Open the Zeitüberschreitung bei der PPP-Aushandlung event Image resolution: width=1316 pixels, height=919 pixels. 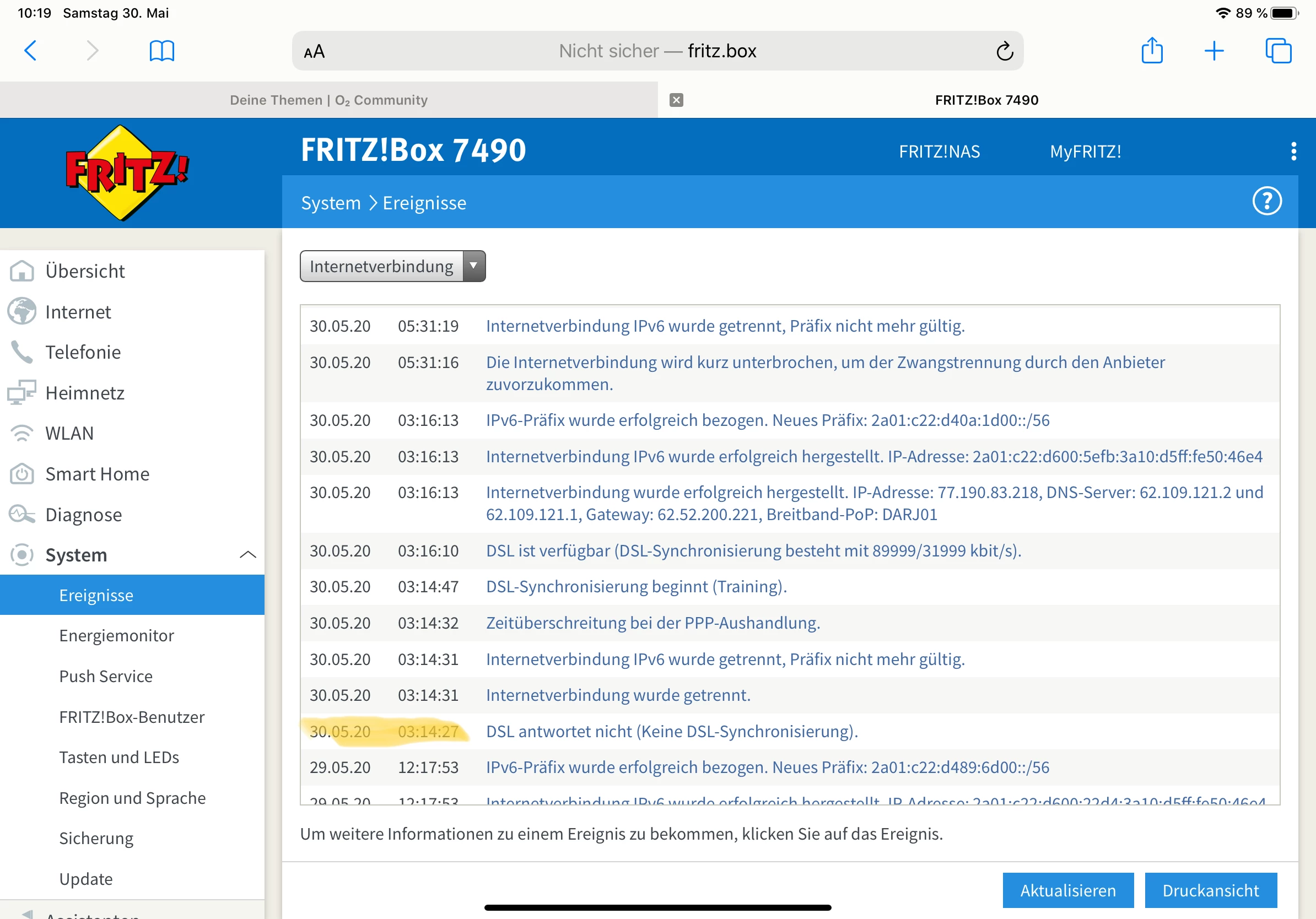coord(653,622)
